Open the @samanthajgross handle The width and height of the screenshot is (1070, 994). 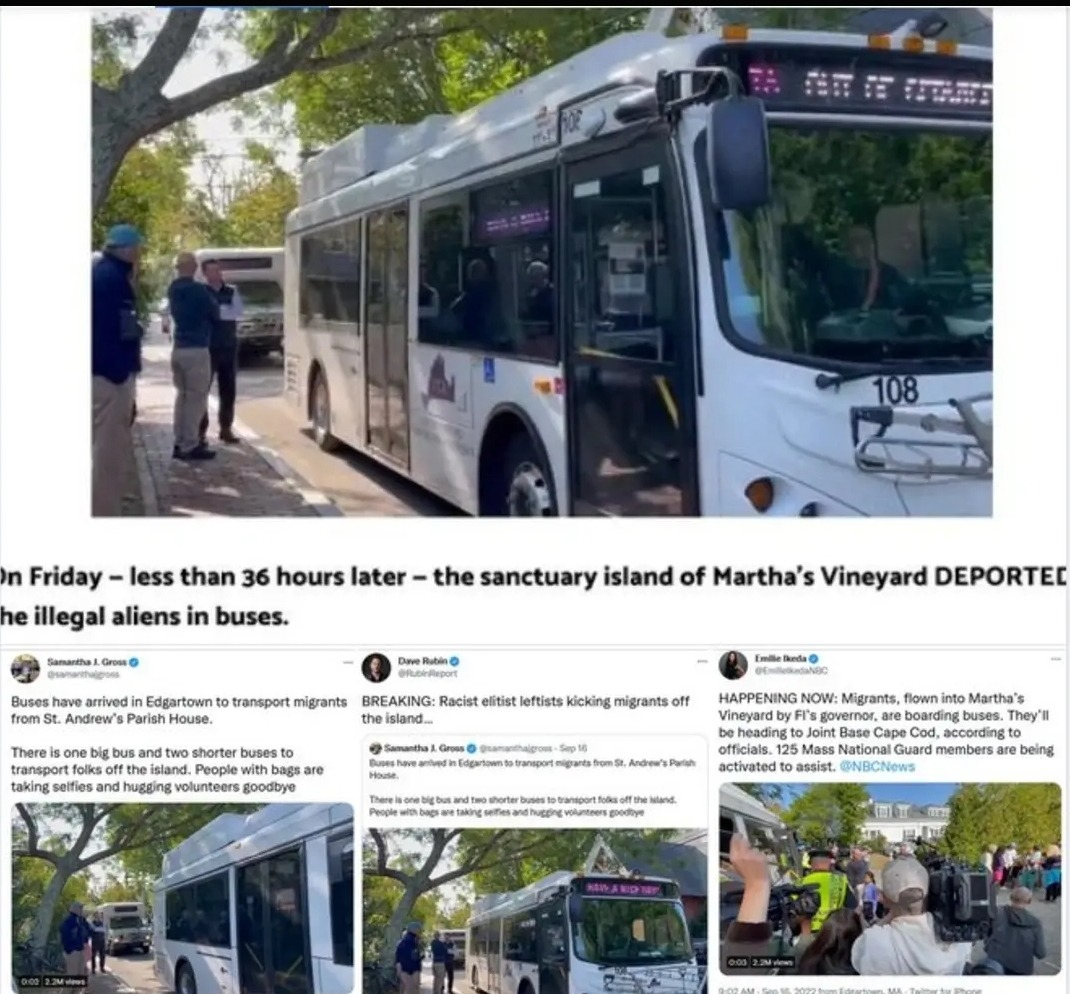coord(83,674)
